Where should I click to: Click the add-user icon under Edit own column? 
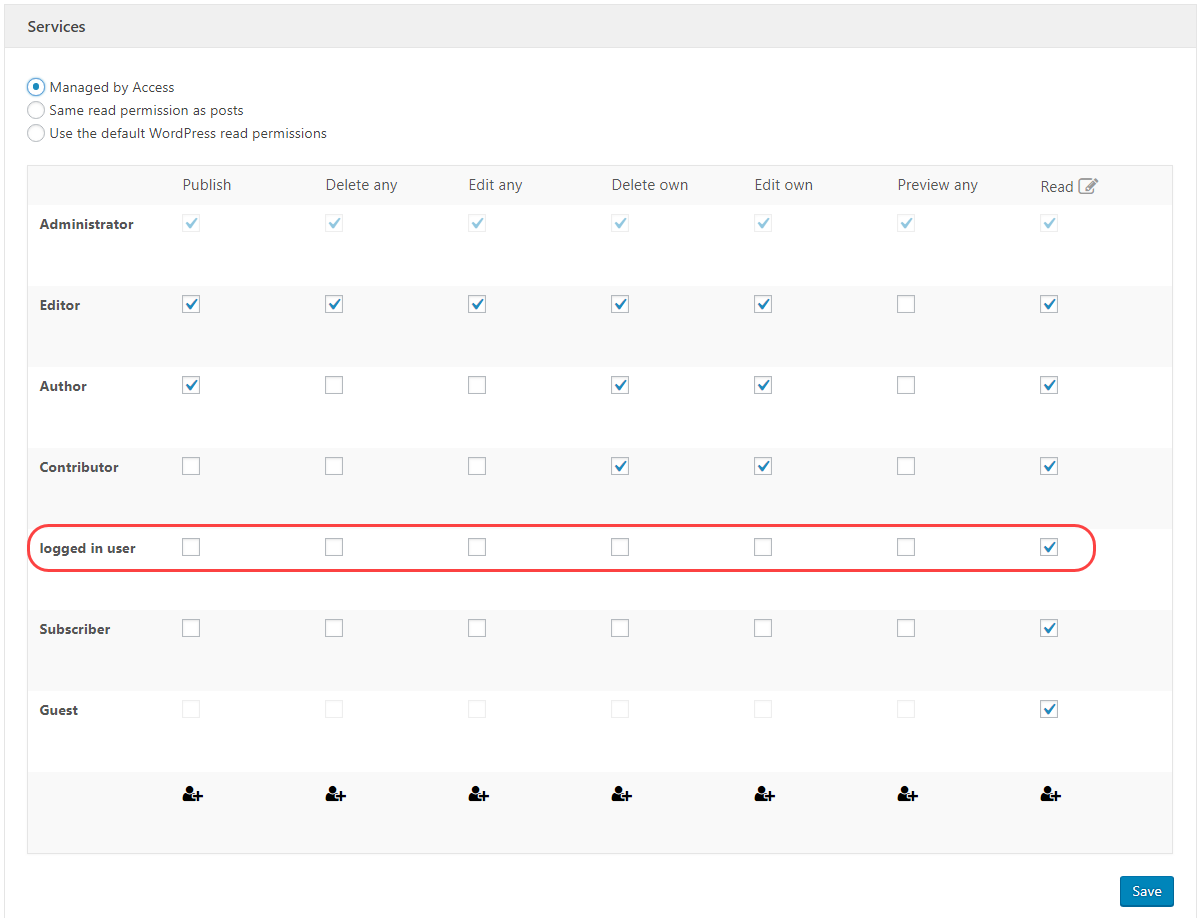(x=765, y=795)
